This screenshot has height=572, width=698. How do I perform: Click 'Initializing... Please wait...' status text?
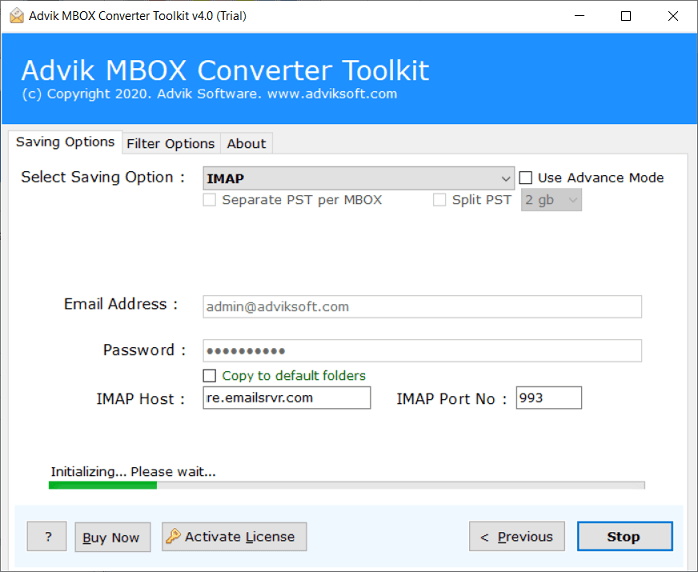(x=133, y=471)
